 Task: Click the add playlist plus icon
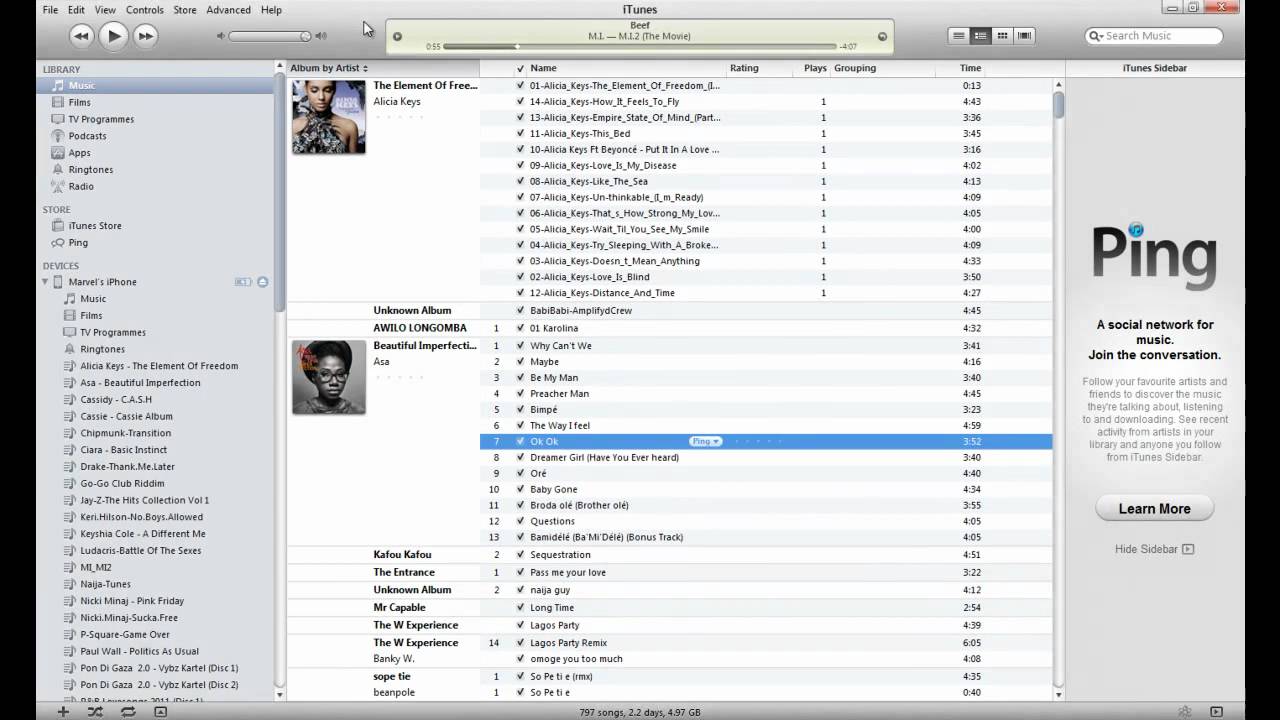pos(63,712)
